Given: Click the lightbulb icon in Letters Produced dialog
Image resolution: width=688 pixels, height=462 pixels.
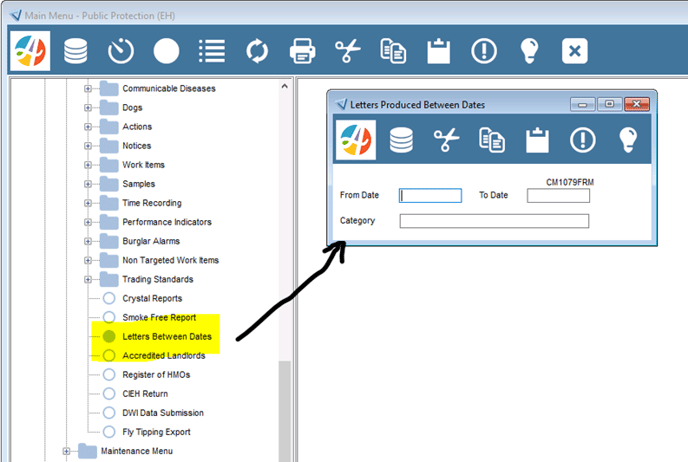Looking at the screenshot, I should click(x=628, y=140).
